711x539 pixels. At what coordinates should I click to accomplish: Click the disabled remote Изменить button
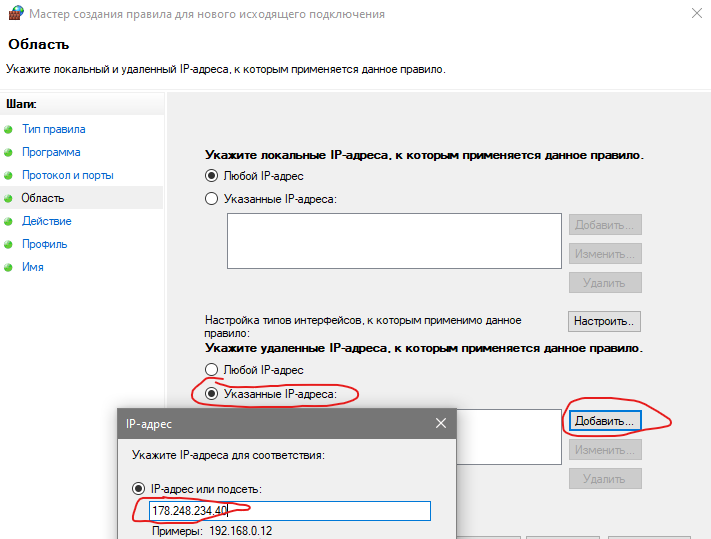[x=605, y=450]
